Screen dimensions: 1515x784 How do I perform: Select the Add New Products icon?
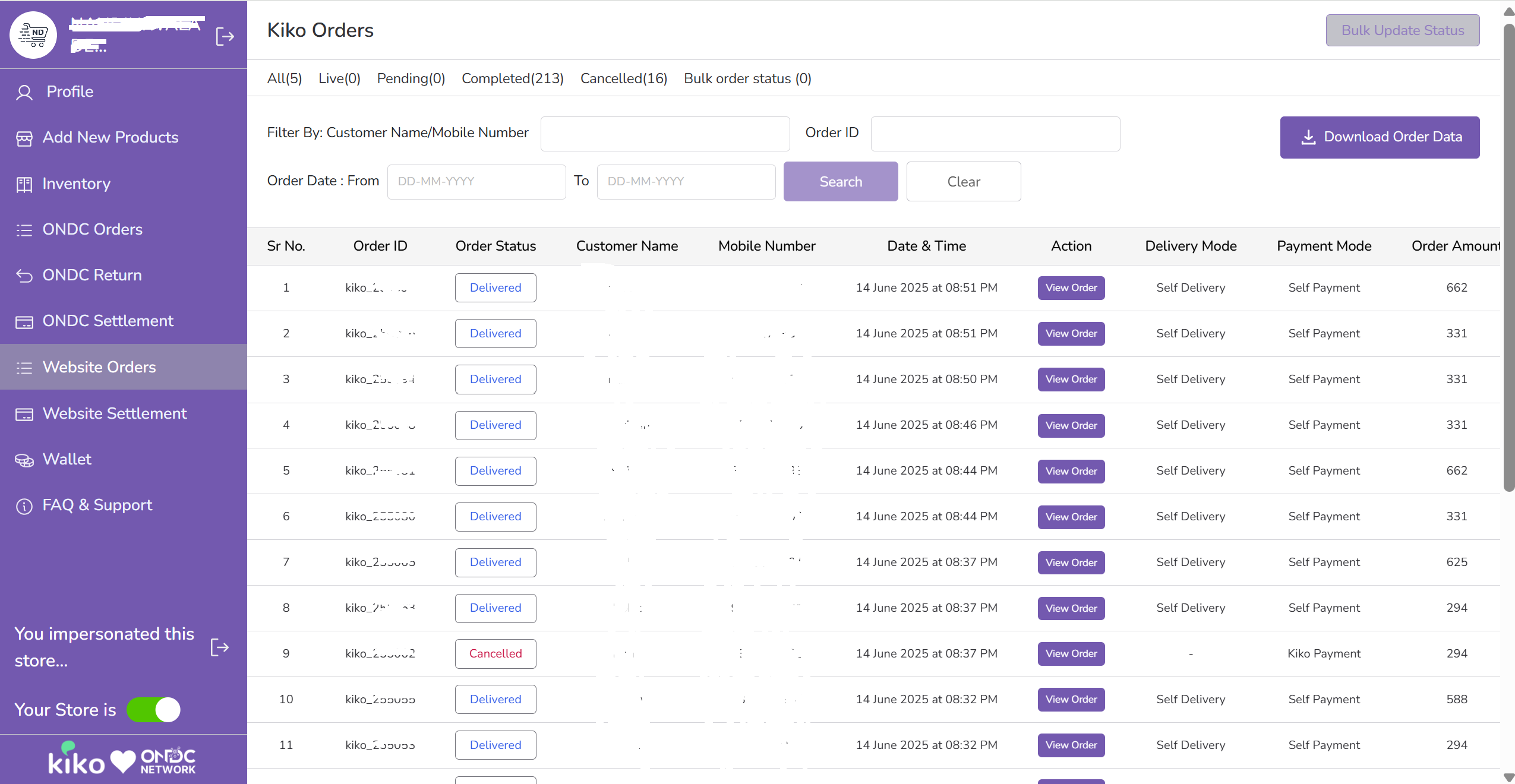(x=24, y=138)
